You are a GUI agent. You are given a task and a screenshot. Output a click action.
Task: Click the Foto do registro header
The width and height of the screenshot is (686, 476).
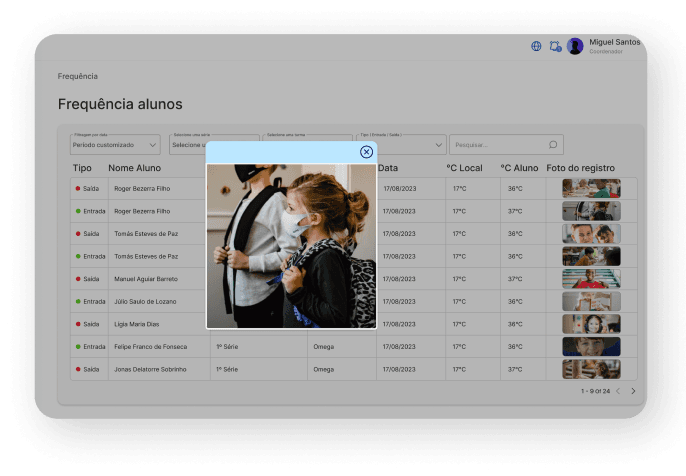(x=581, y=168)
